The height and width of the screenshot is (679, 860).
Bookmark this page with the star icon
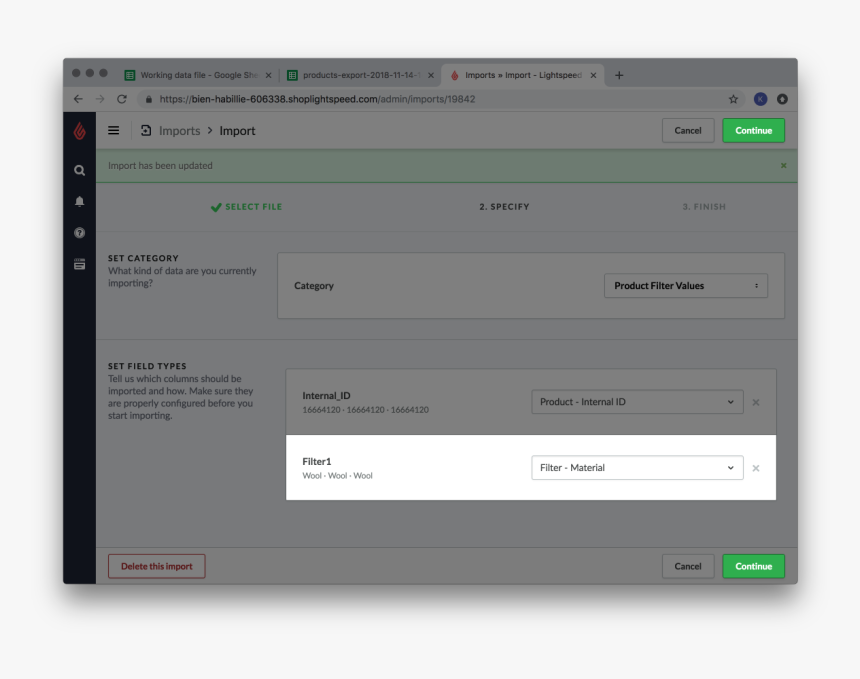pyautogui.click(x=733, y=99)
